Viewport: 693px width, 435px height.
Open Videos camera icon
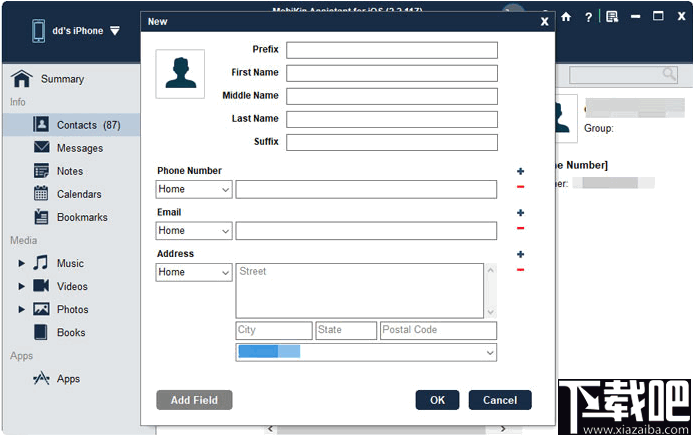(x=41, y=286)
